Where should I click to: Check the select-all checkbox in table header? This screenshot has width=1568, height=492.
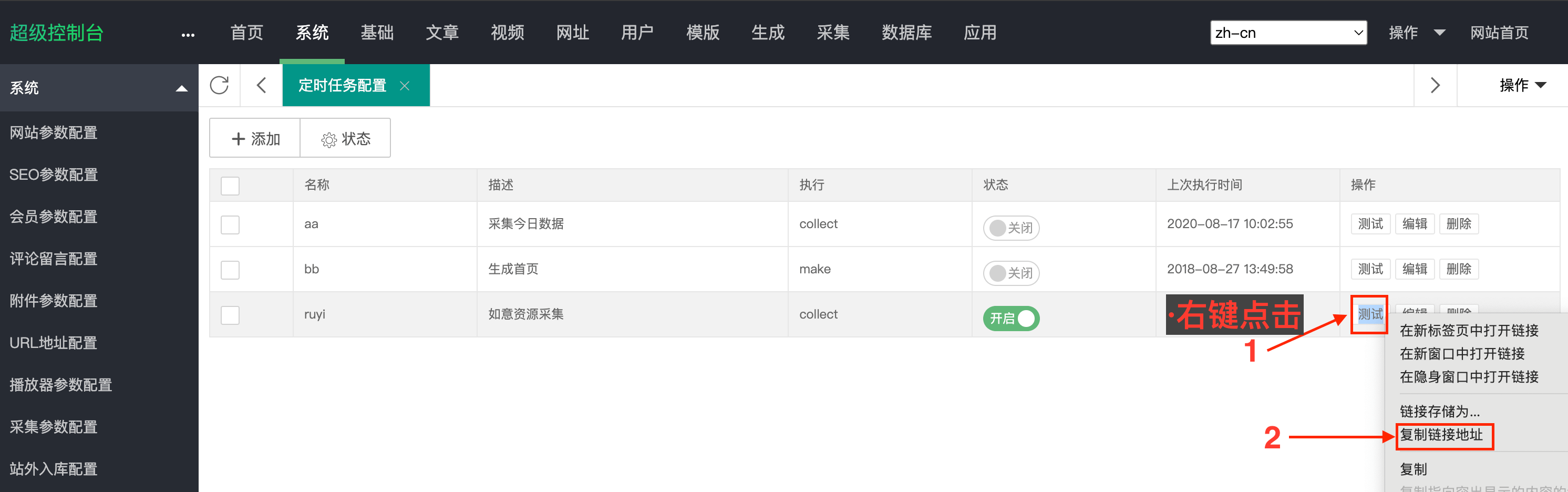[230, 186]
